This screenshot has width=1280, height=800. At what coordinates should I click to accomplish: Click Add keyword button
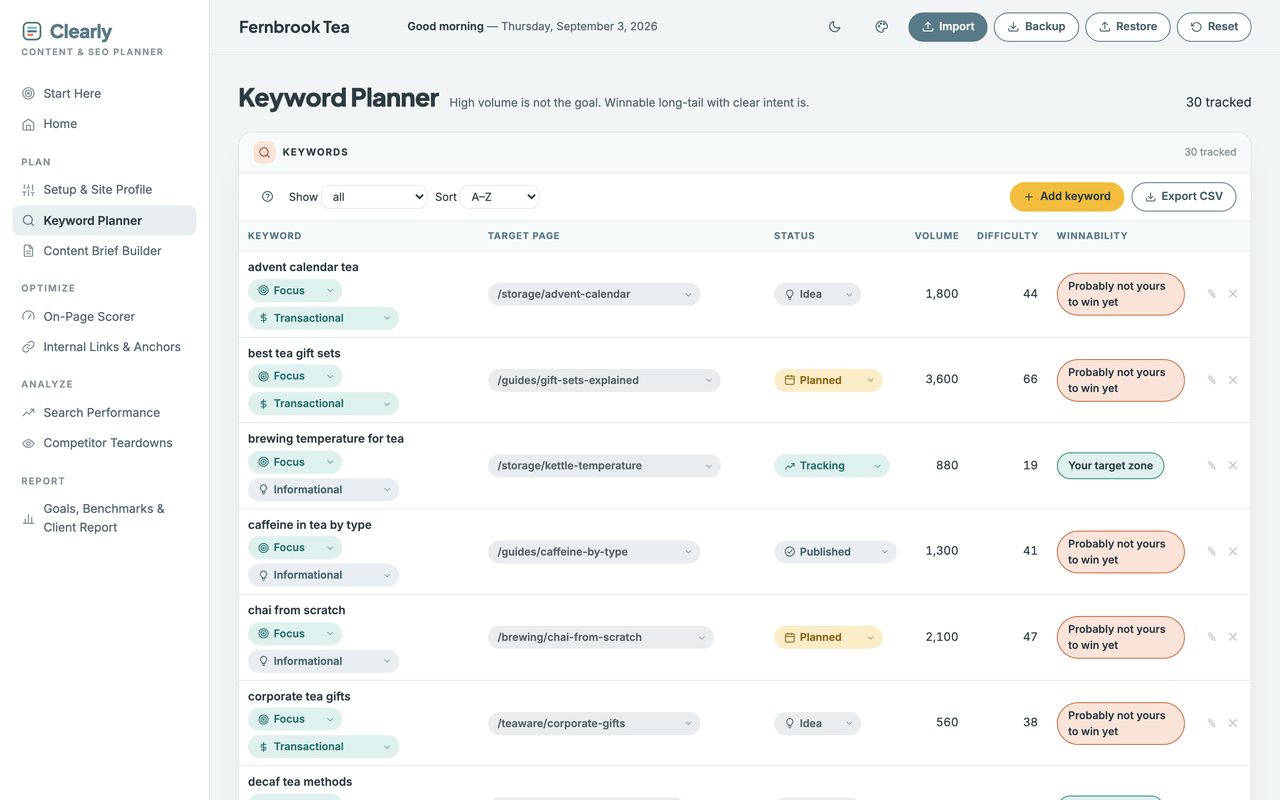click(x=1067, y=197)
